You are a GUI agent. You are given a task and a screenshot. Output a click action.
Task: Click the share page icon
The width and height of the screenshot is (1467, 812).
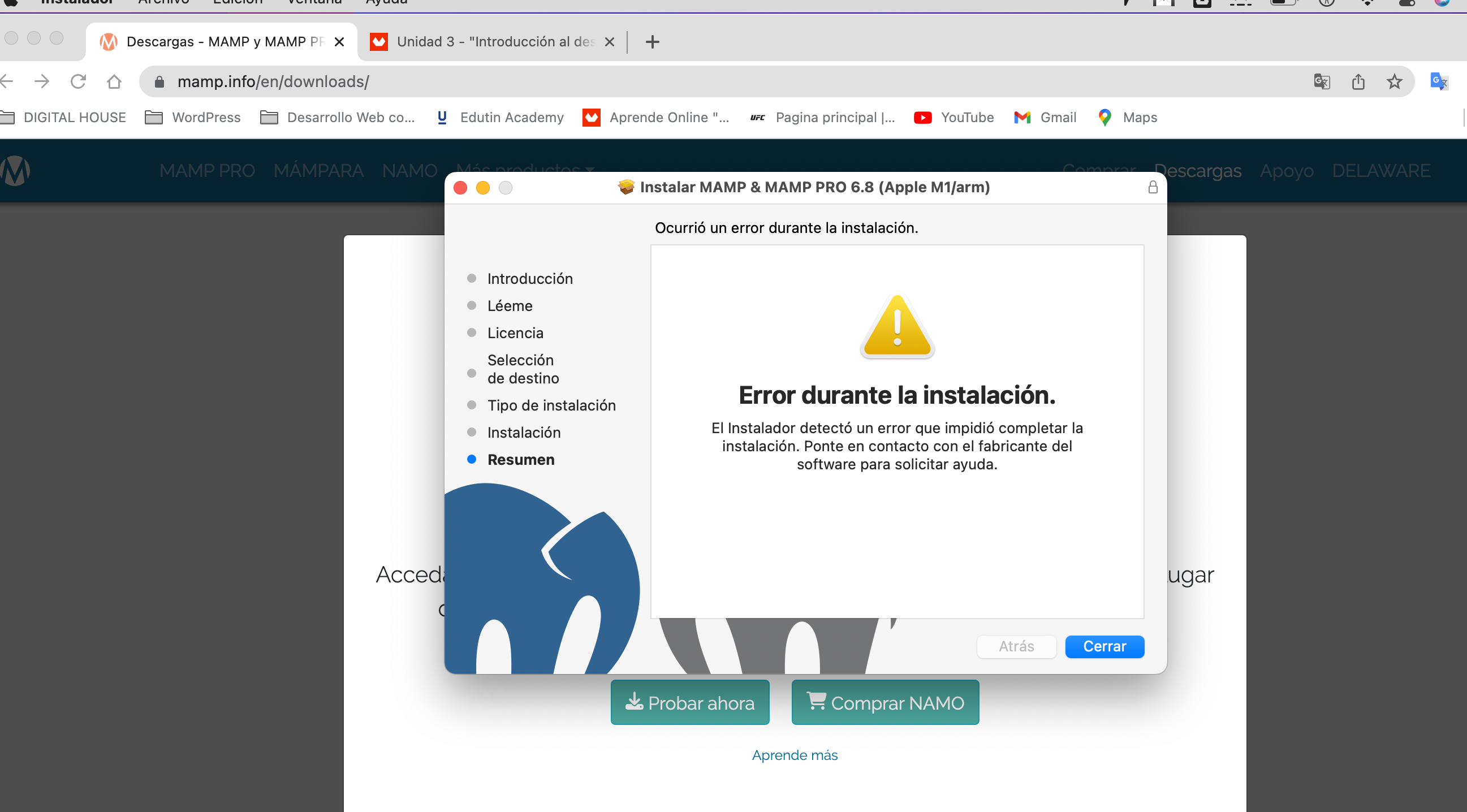[x=1358, y=81]
